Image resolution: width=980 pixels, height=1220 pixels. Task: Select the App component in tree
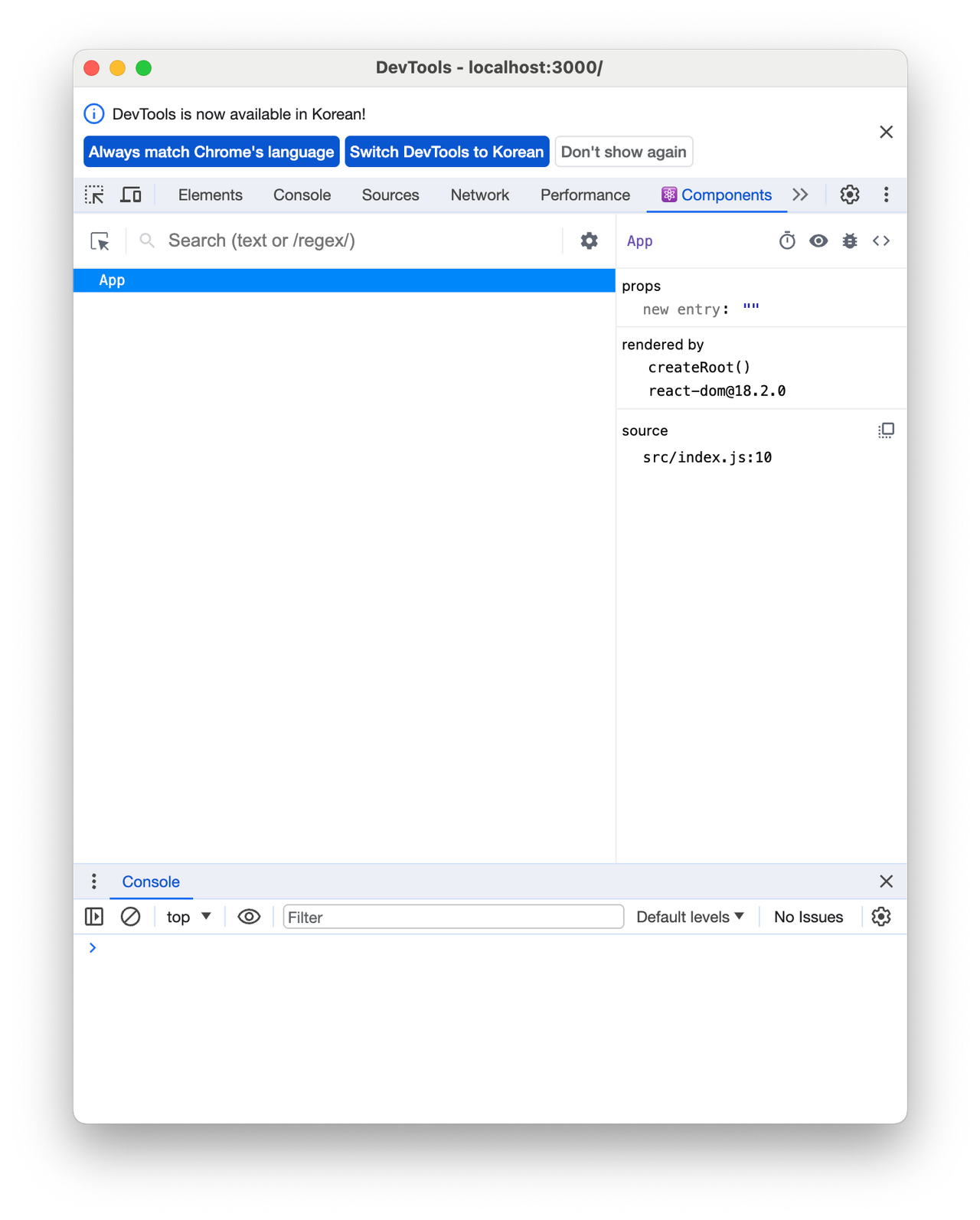point(345,280)
